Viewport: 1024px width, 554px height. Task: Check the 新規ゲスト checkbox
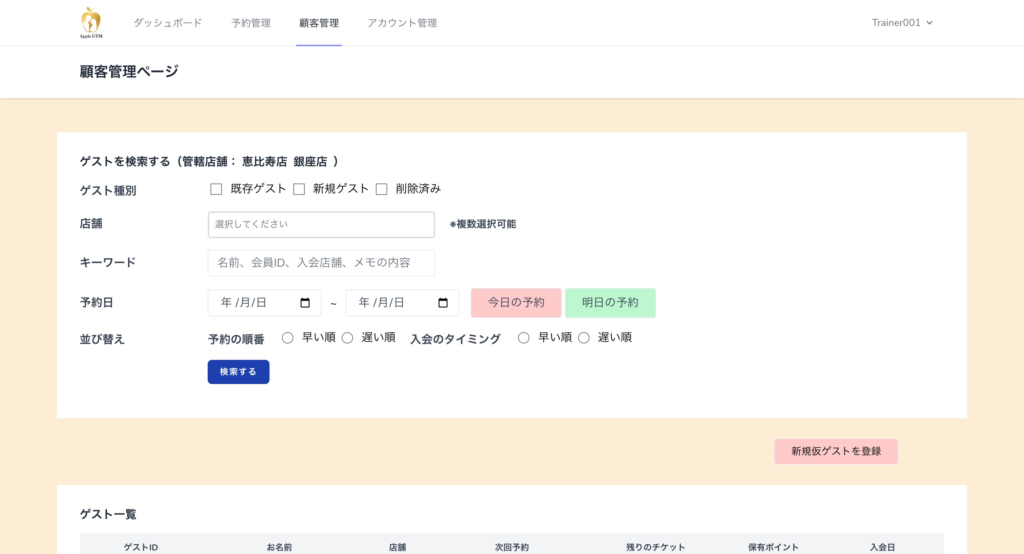point(299,189)
